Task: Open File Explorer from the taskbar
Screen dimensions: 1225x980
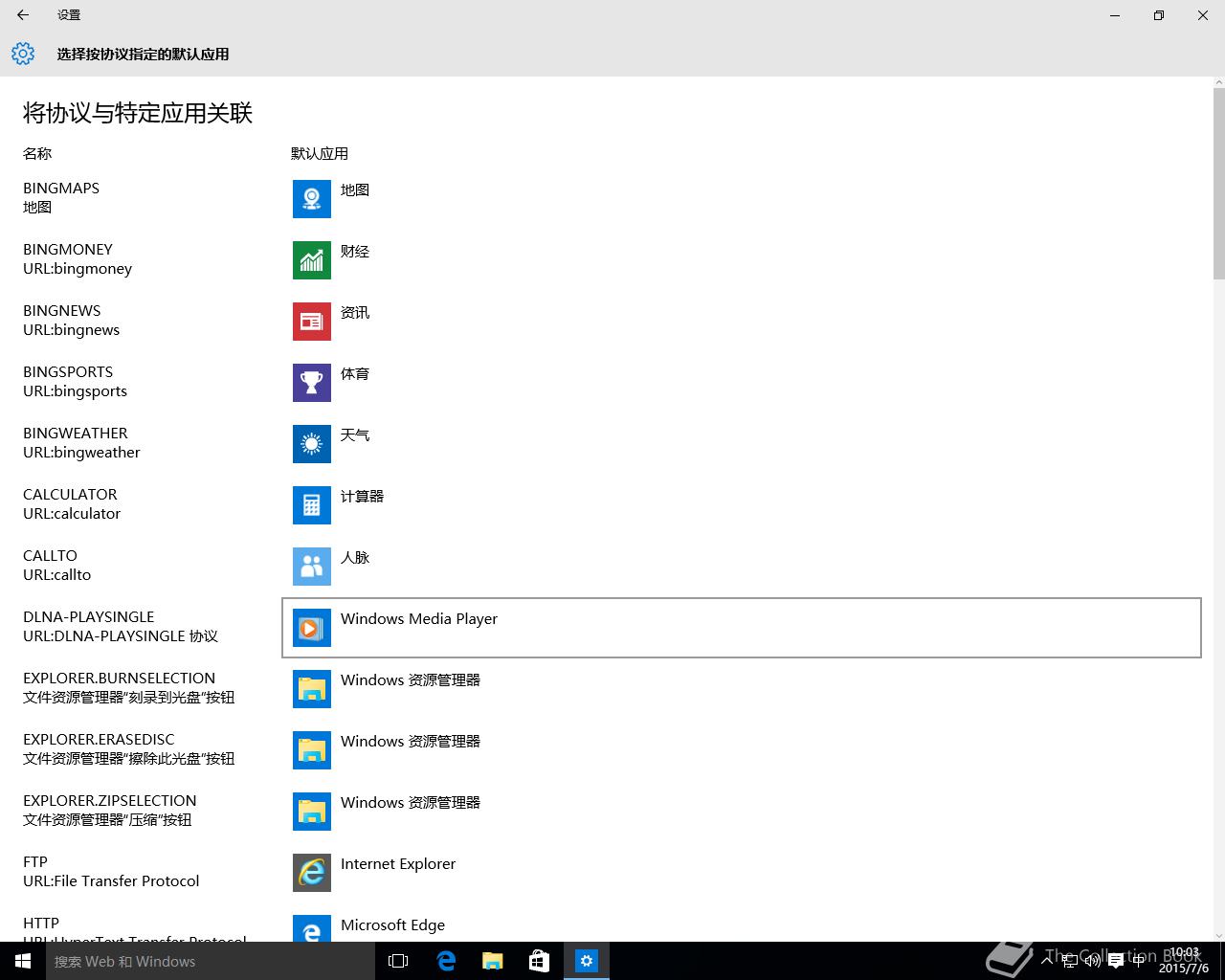Action: tap(493, 961)
